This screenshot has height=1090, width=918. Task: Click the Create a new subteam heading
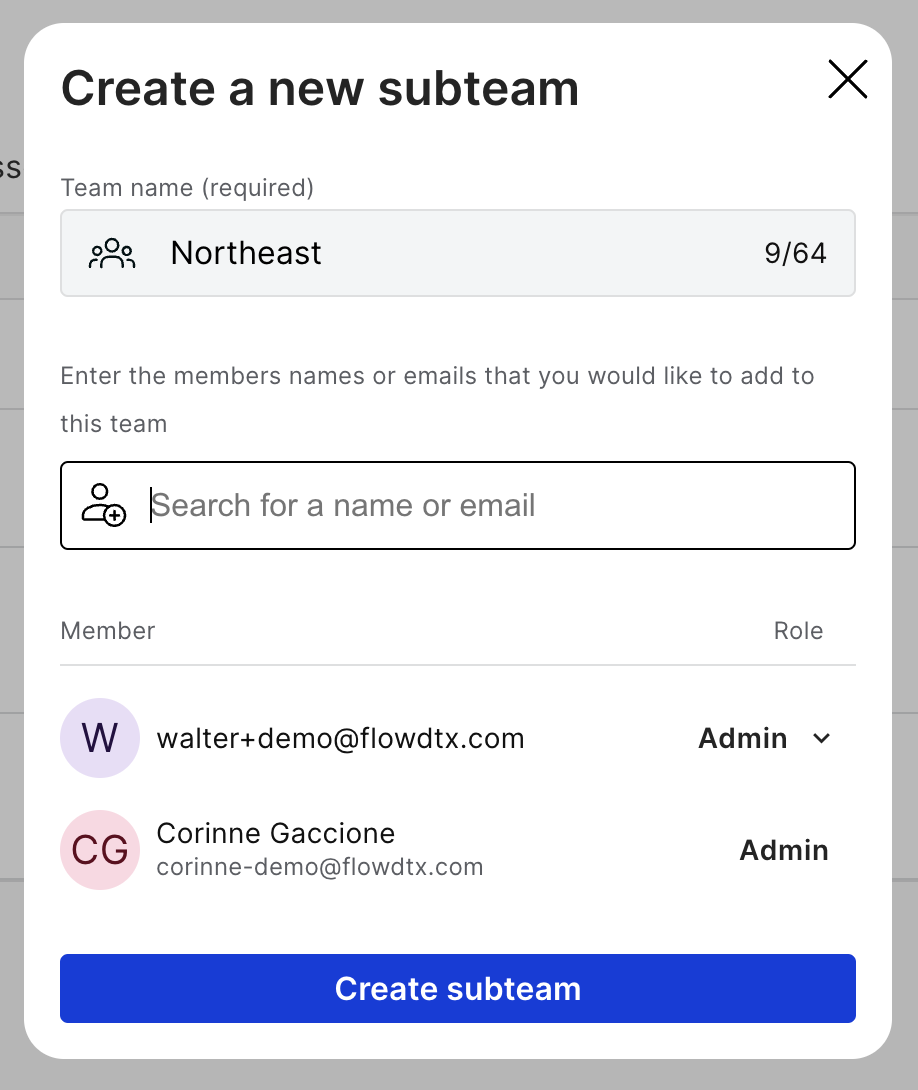pyautogui.click(x=320, y=89)
